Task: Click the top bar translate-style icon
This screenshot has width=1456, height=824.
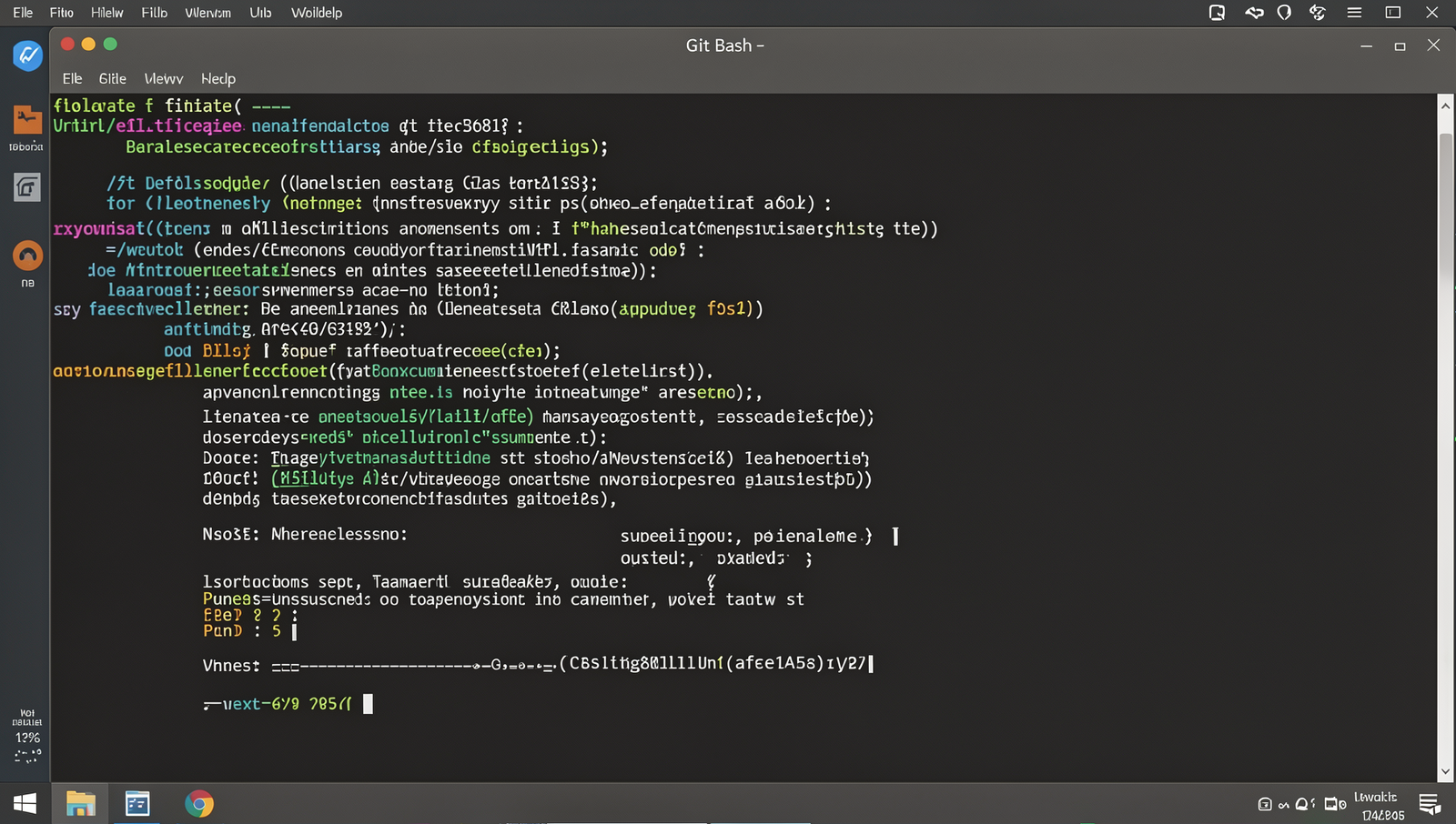Action: click(1317, 13)
